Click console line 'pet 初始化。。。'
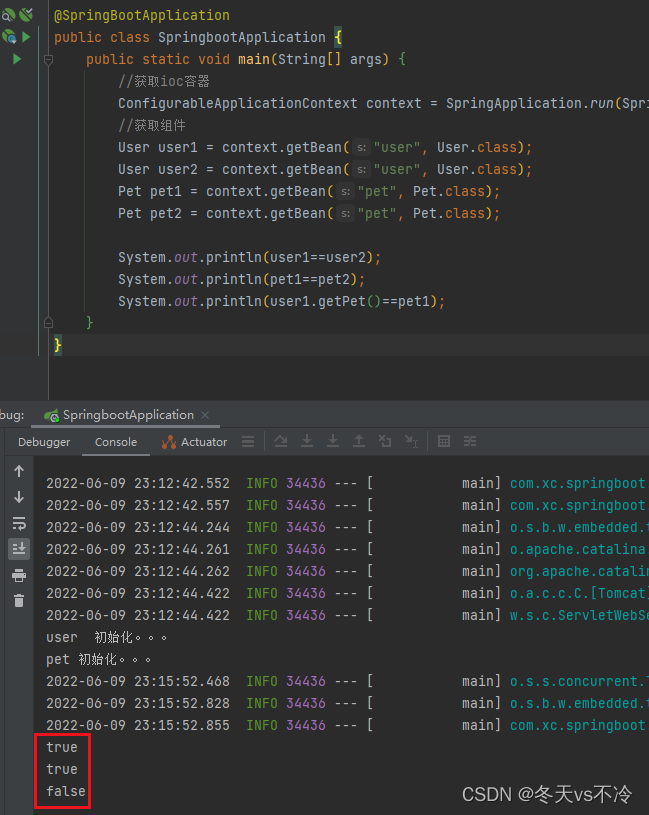The image size is (649, 815). 99,659
